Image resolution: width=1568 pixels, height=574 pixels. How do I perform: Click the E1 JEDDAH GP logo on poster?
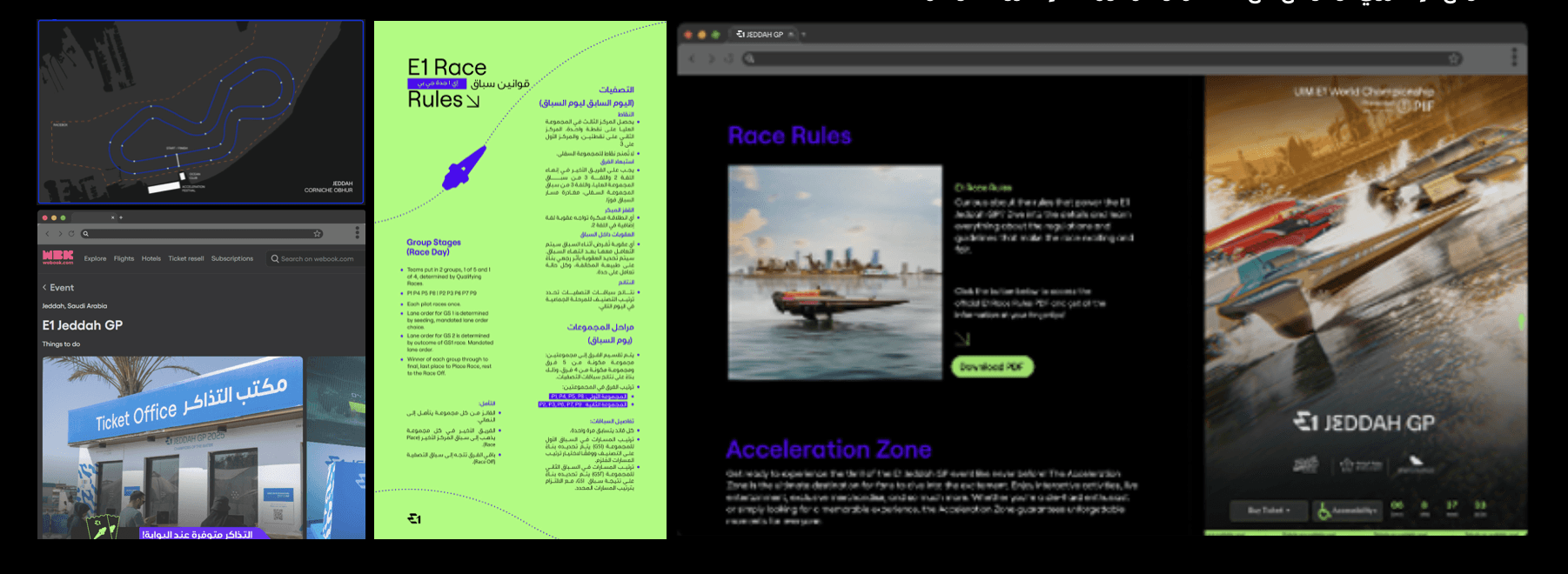click(x=1364, y=423)
